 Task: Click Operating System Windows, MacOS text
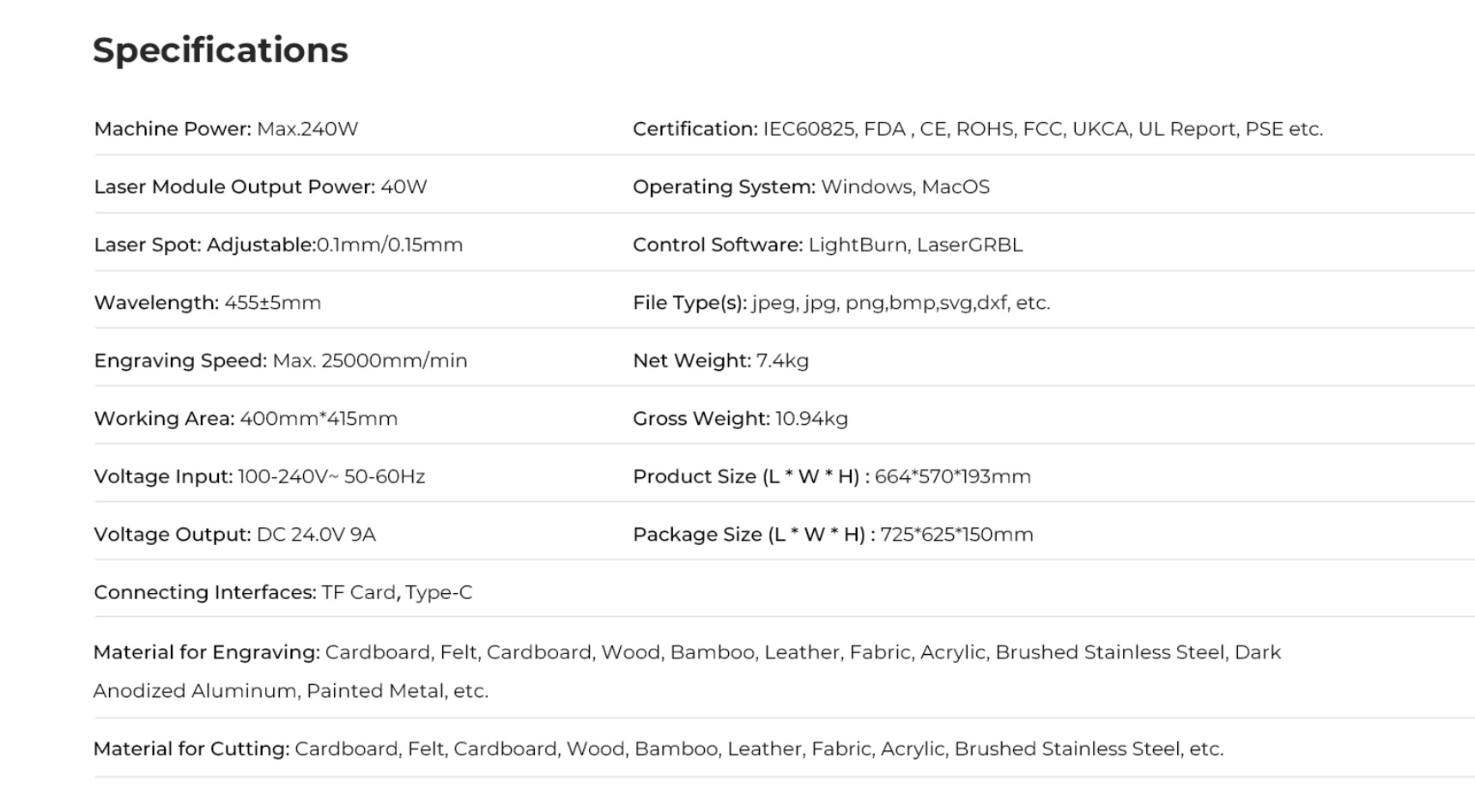[x=811, y=187]
